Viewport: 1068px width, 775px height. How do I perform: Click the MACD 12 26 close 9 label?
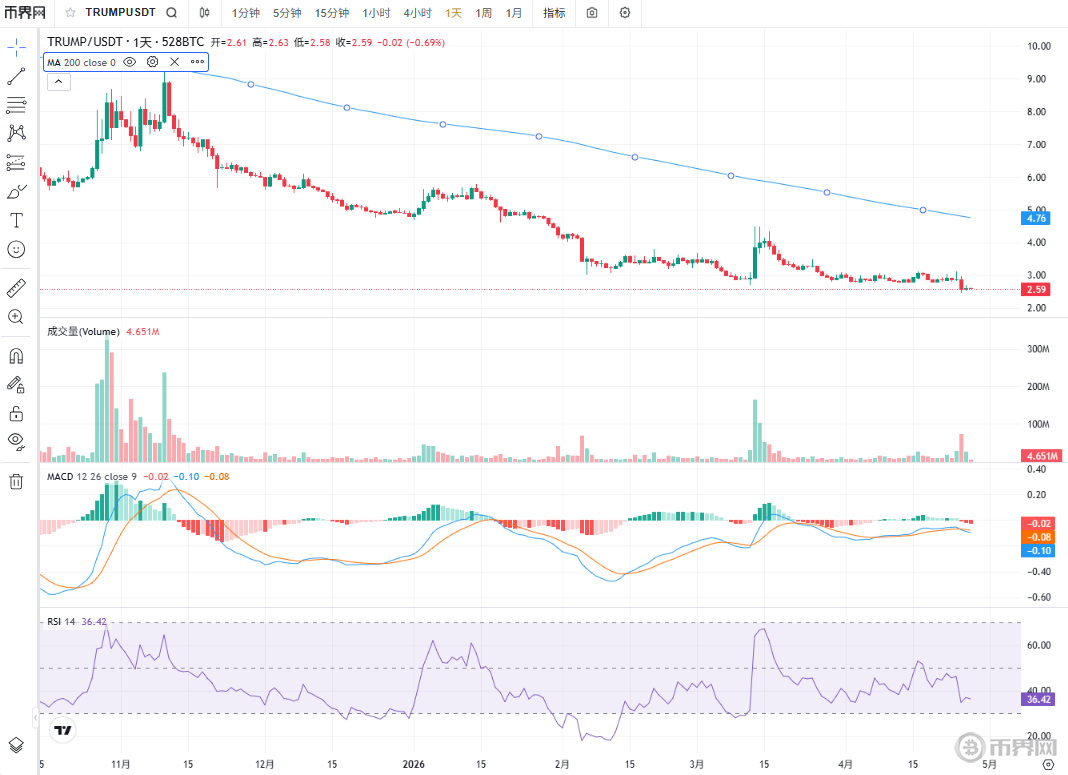[x=91, y=477]
